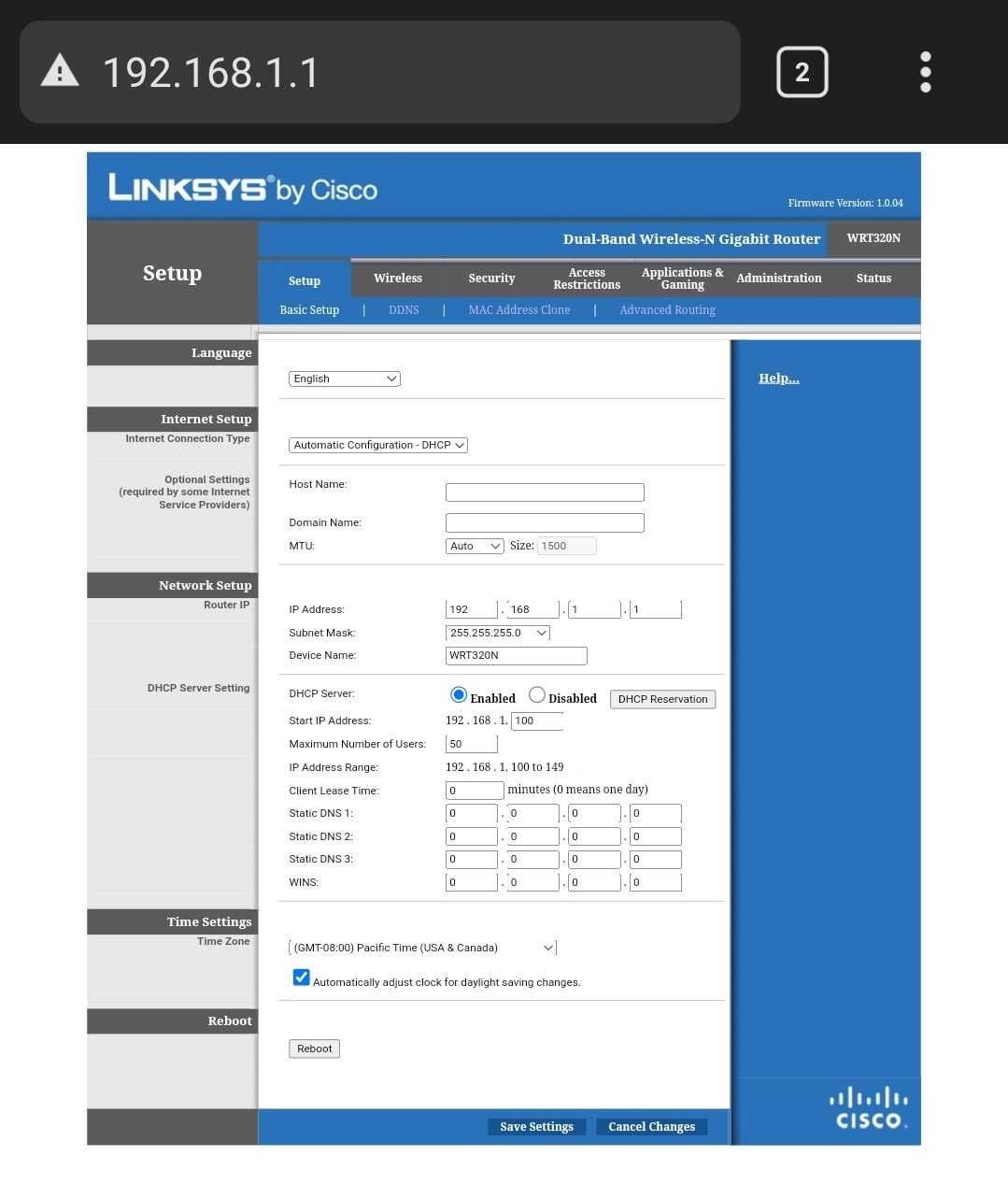Toggle automatic daylight saving clock adjustment
Screen dimensions: 1008x1199
point(301,978)
